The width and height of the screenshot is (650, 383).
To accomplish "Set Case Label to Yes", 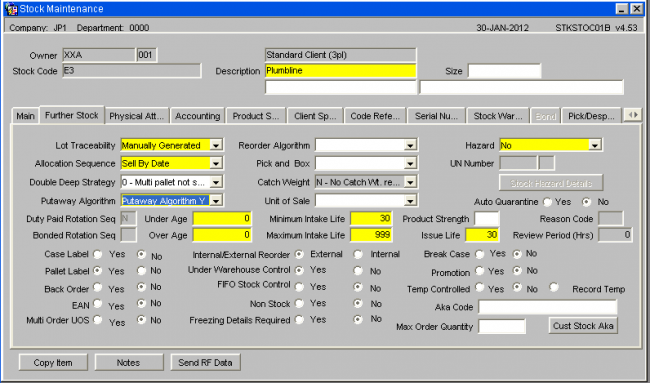I will (x=98, y=254).
